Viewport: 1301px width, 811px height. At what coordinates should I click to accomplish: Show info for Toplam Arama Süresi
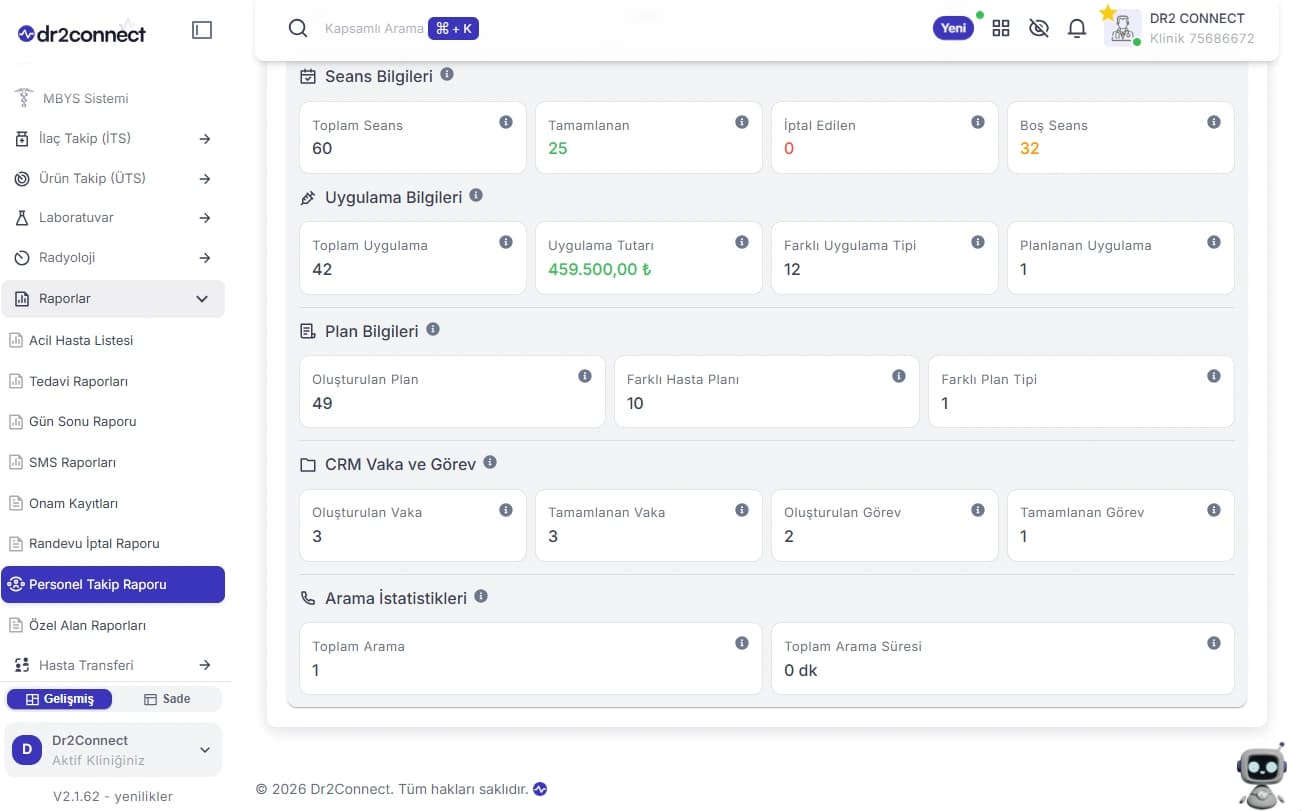[x=1214, y=643]
